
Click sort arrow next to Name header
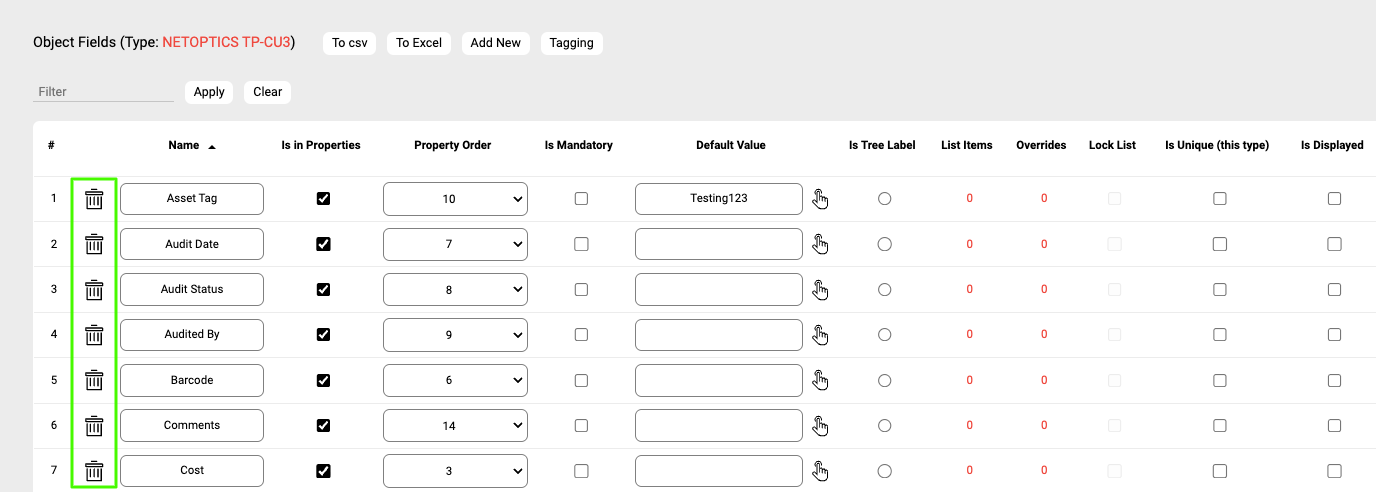(212, 146)
